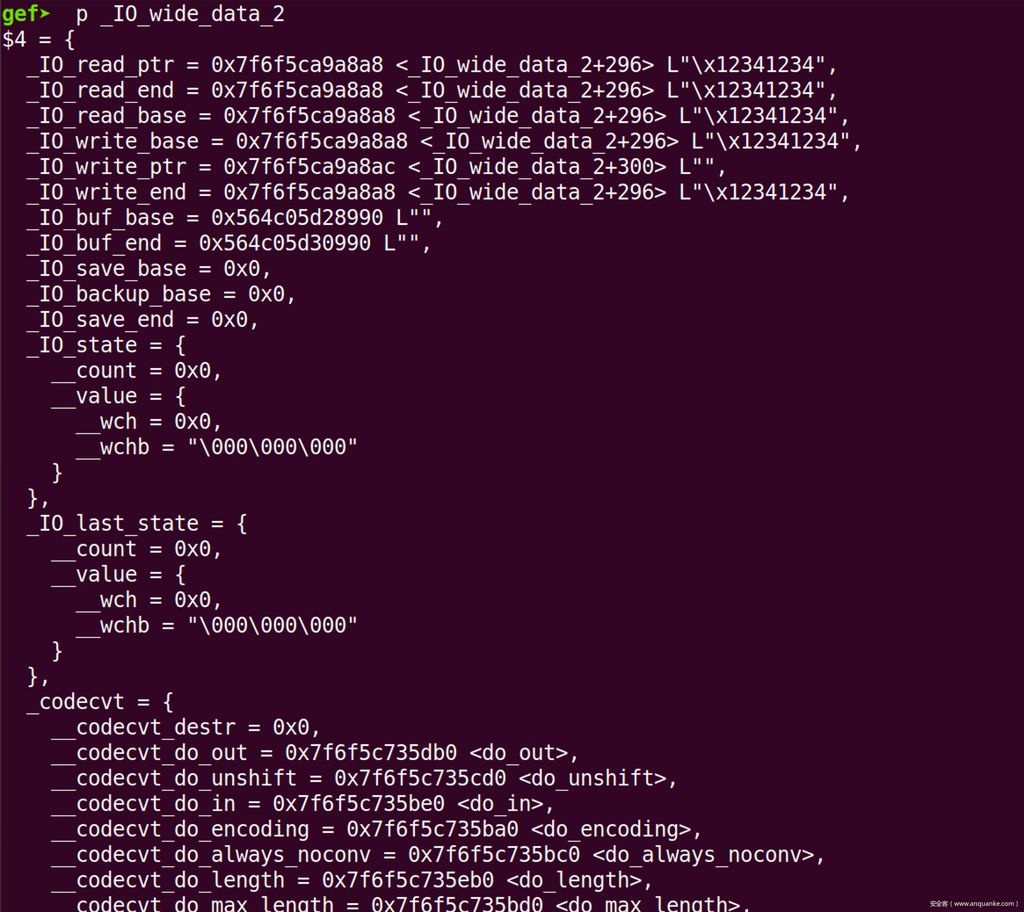The height and width of the screenshot is (912, 1024).
Task: Click the _IO_write_ptr address 0x7f6f5ca9a8ac
Action: (309, 167)
